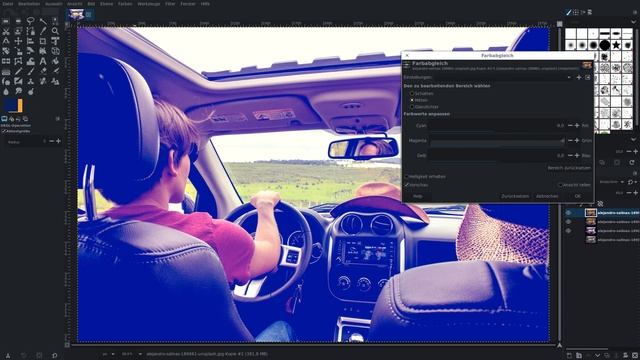This screenshot has height=360, width=640.
Task: Select the Measure tool
Action: tap(6, 41)
